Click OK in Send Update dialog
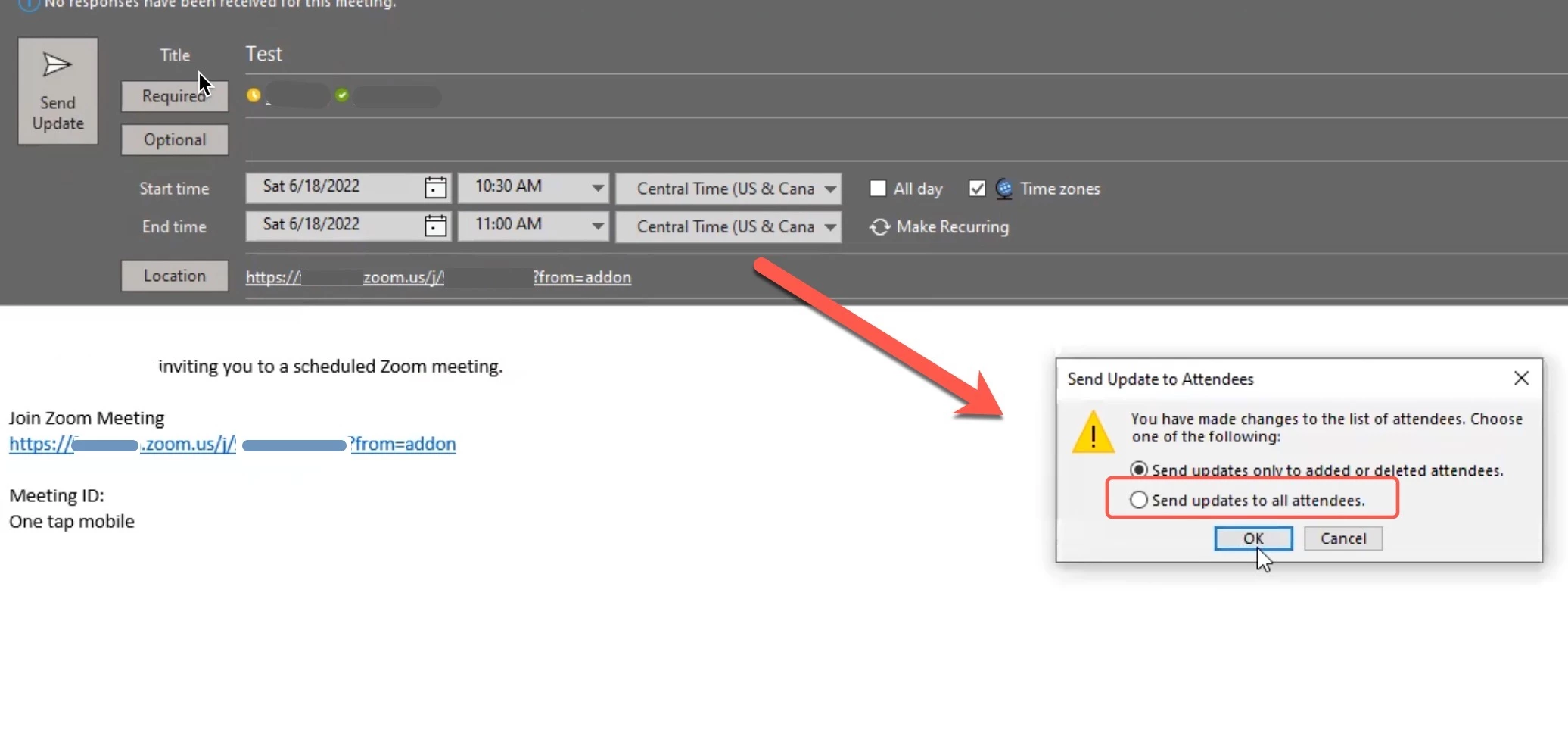 click(1253, 538)
